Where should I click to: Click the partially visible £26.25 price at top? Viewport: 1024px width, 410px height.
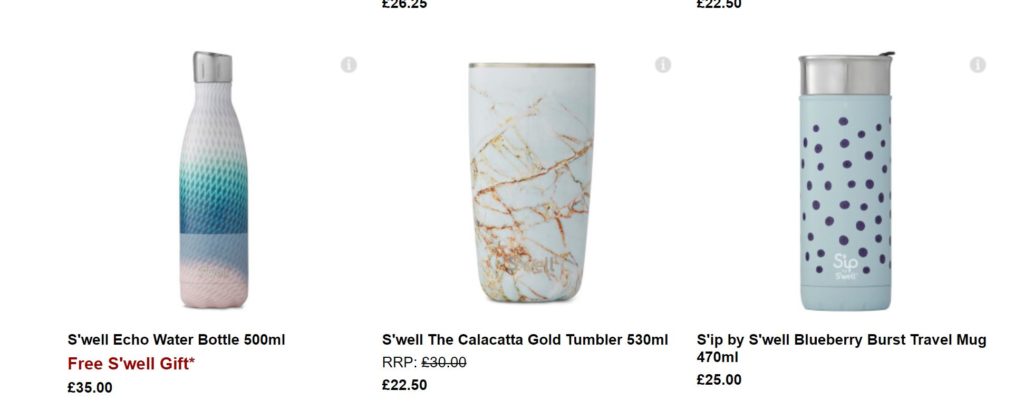pyautogui.click(x=404, y=4)
